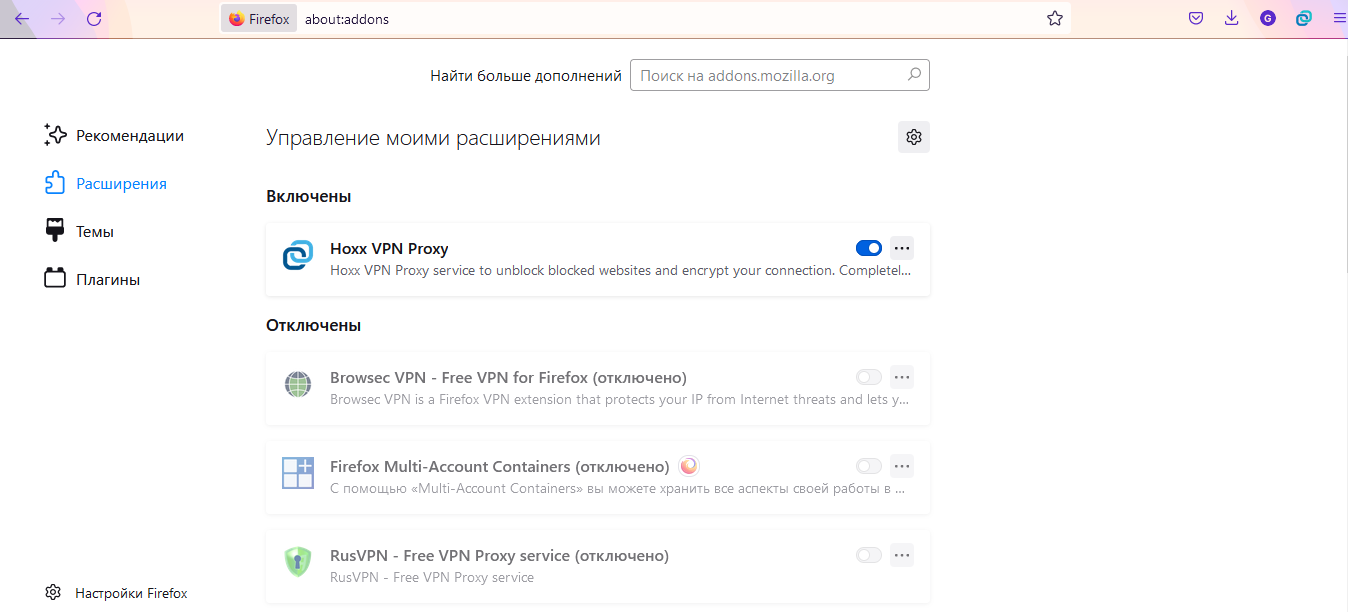Open Hoxx VPN Proxy more options menu

coord(902,248)
